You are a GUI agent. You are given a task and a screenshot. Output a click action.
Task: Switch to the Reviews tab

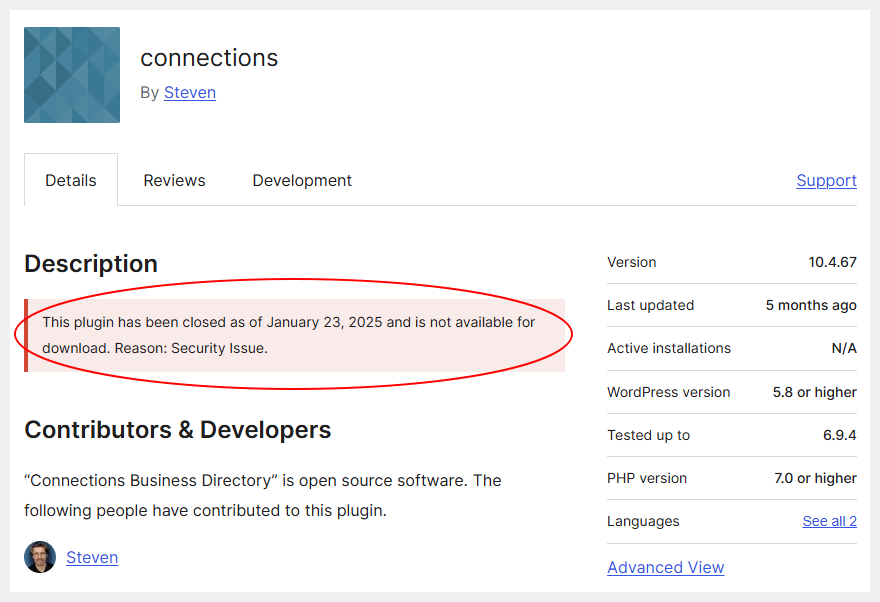tap(175, 180)
